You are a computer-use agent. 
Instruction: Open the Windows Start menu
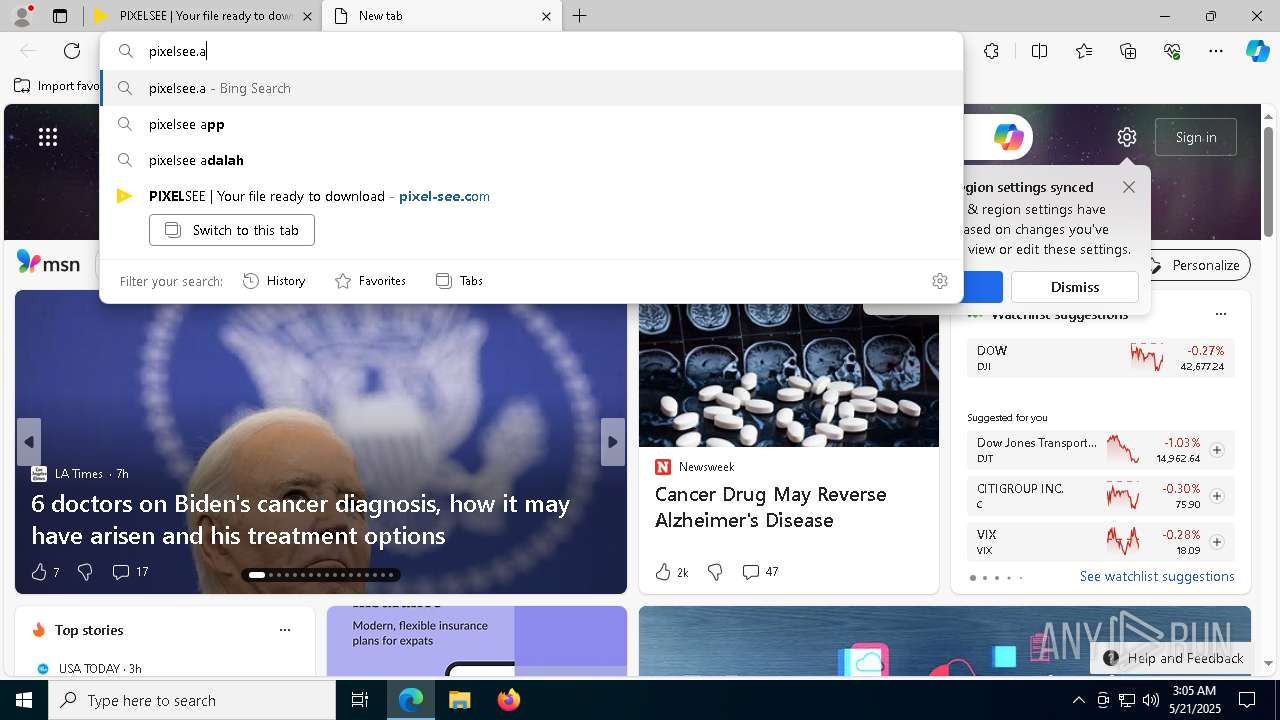coord(24,700)
